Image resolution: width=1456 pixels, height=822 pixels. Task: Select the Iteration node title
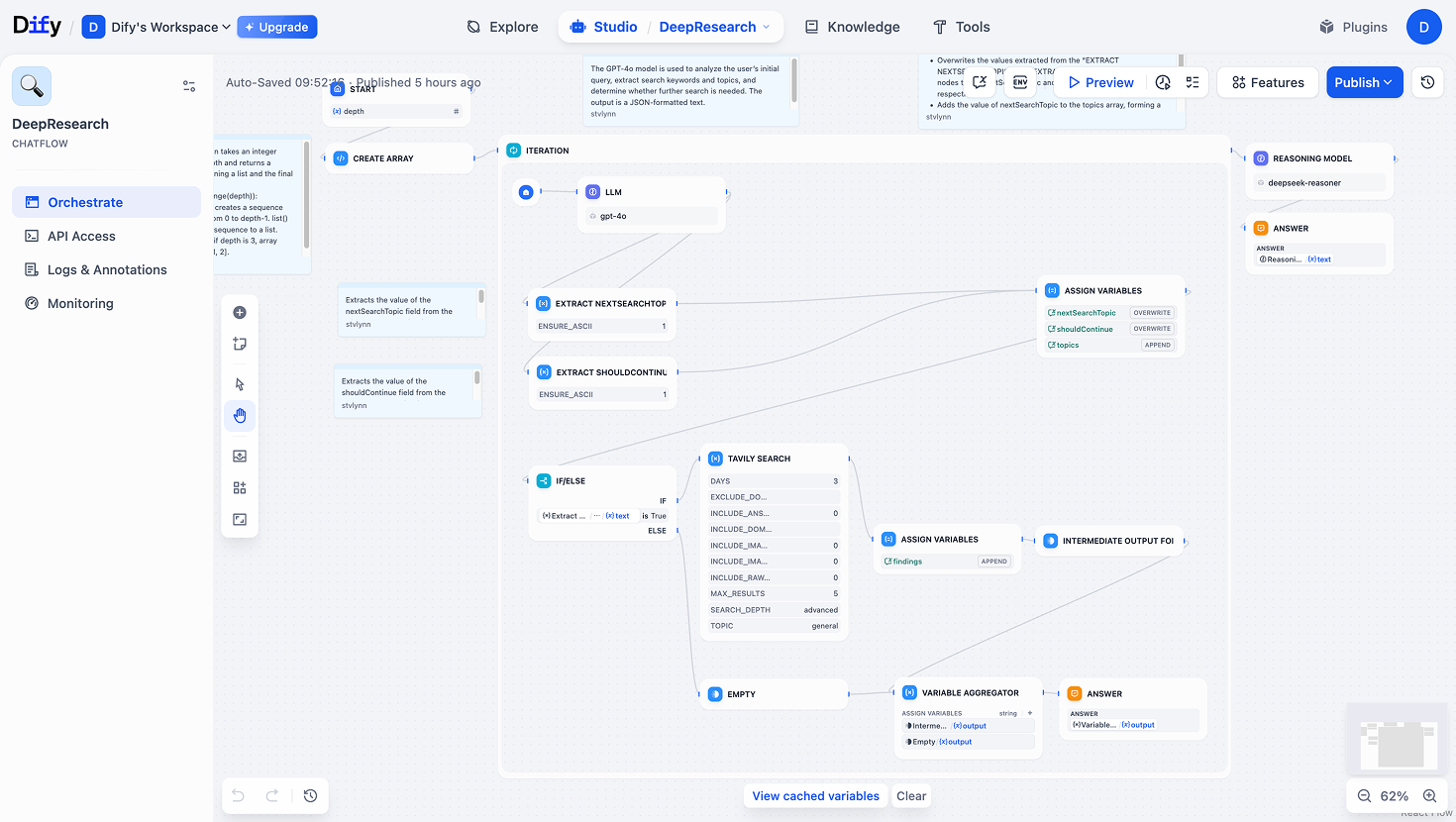pos(547,151)
